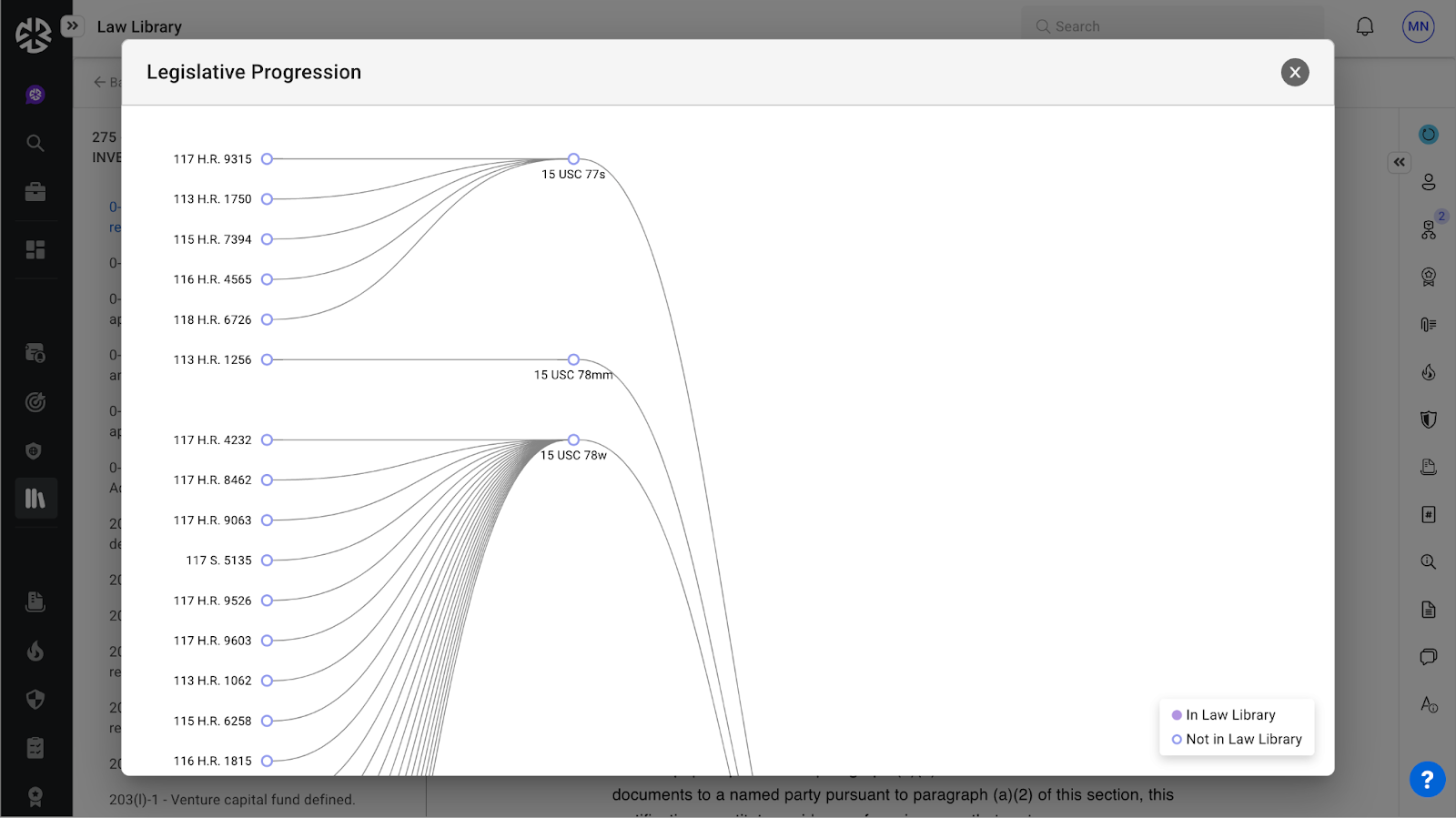Image resolution: width=1456 pixels, height=818 pixels.
Task: Toggle the Not in Law Library legend item
Action: (x=1236, y=740)
